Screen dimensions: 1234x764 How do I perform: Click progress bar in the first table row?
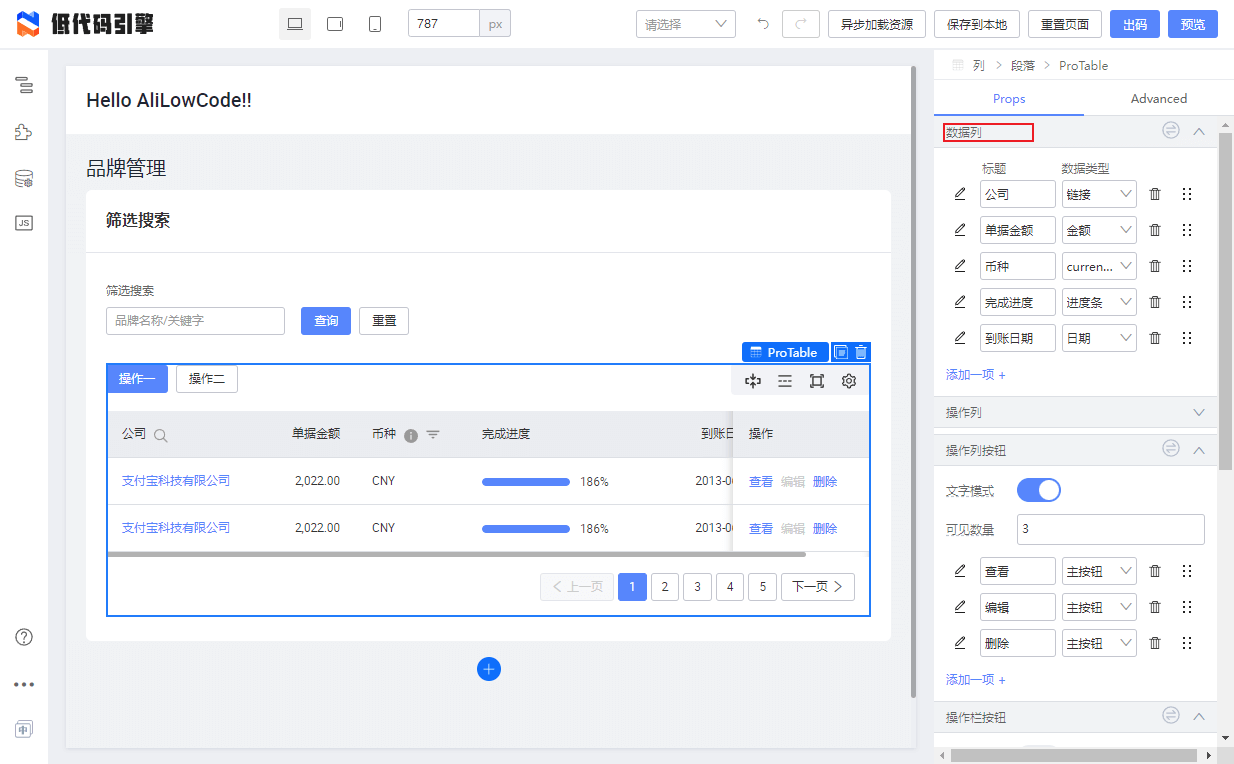point(526,481)
